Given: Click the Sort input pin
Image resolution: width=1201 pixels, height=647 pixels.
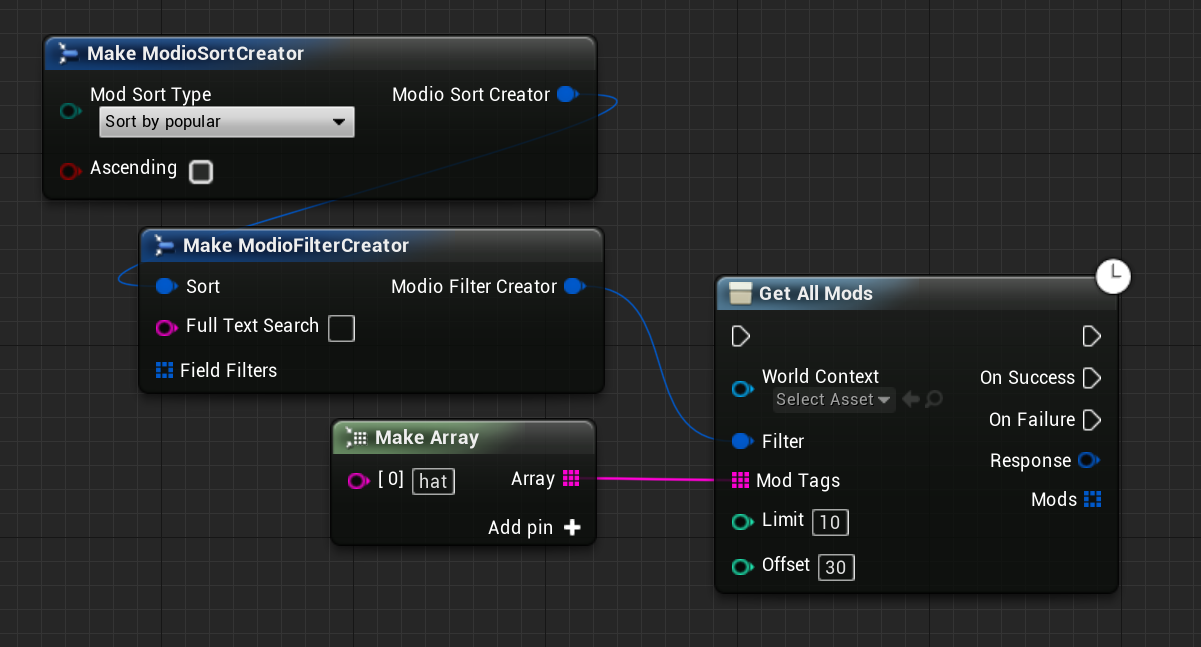Looking at the screenshot, I should pos(166,286).
